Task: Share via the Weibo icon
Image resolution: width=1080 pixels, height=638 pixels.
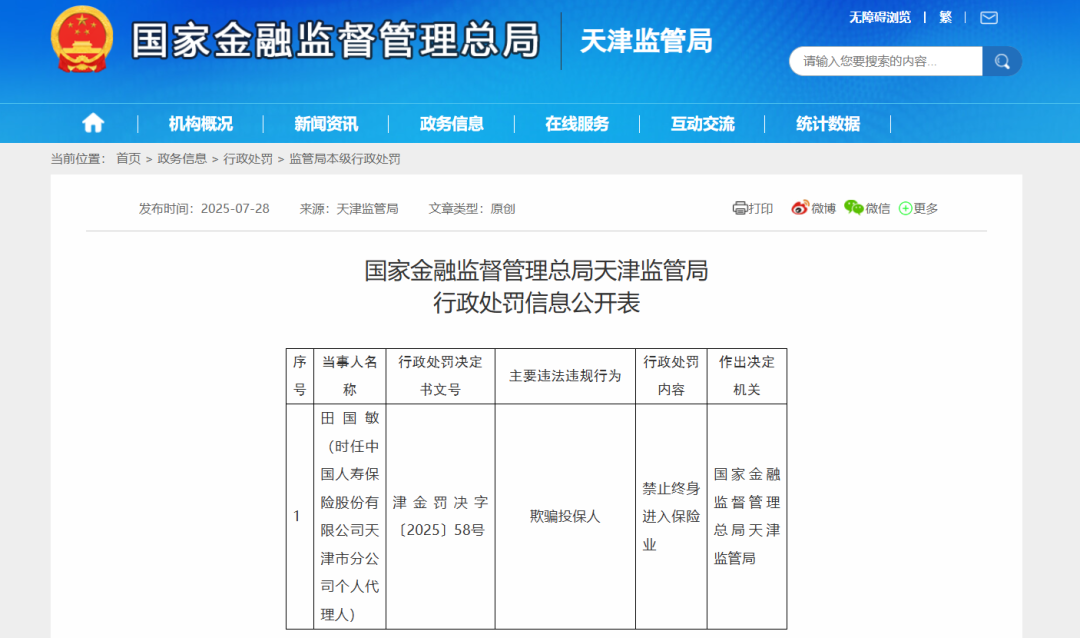Action: tap(800, 208)
